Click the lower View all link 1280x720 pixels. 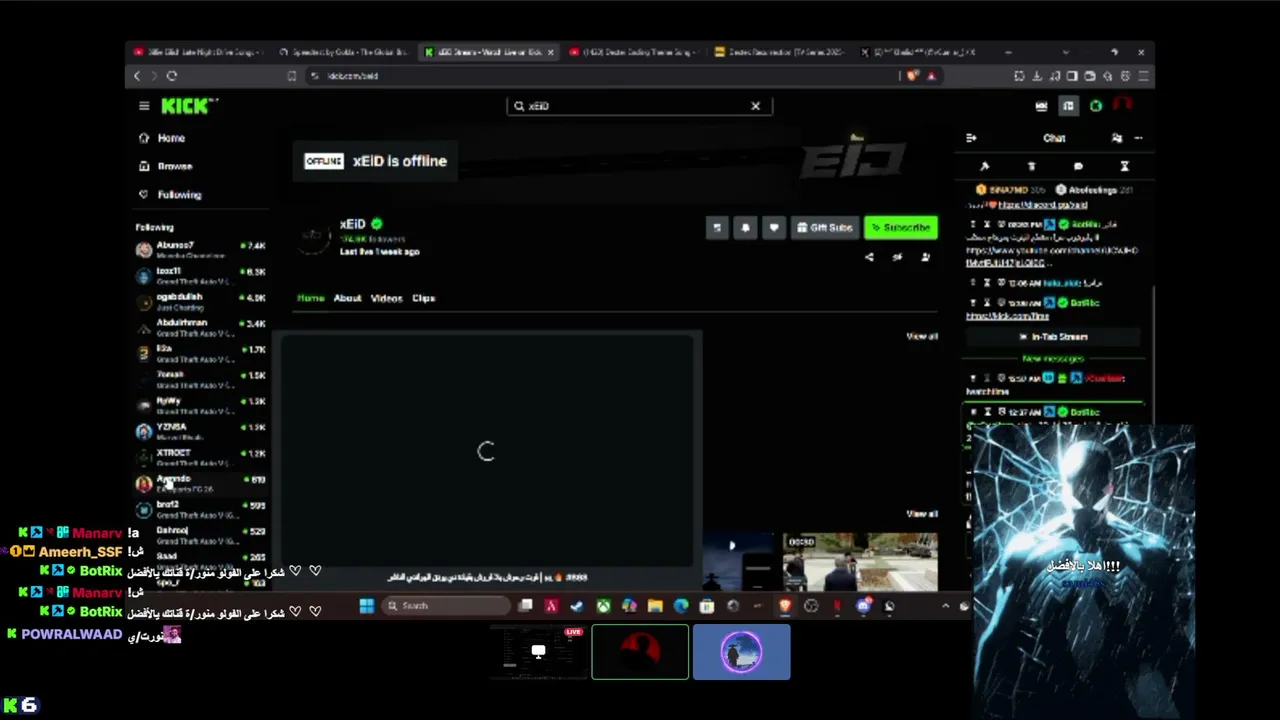coord(922,514)
